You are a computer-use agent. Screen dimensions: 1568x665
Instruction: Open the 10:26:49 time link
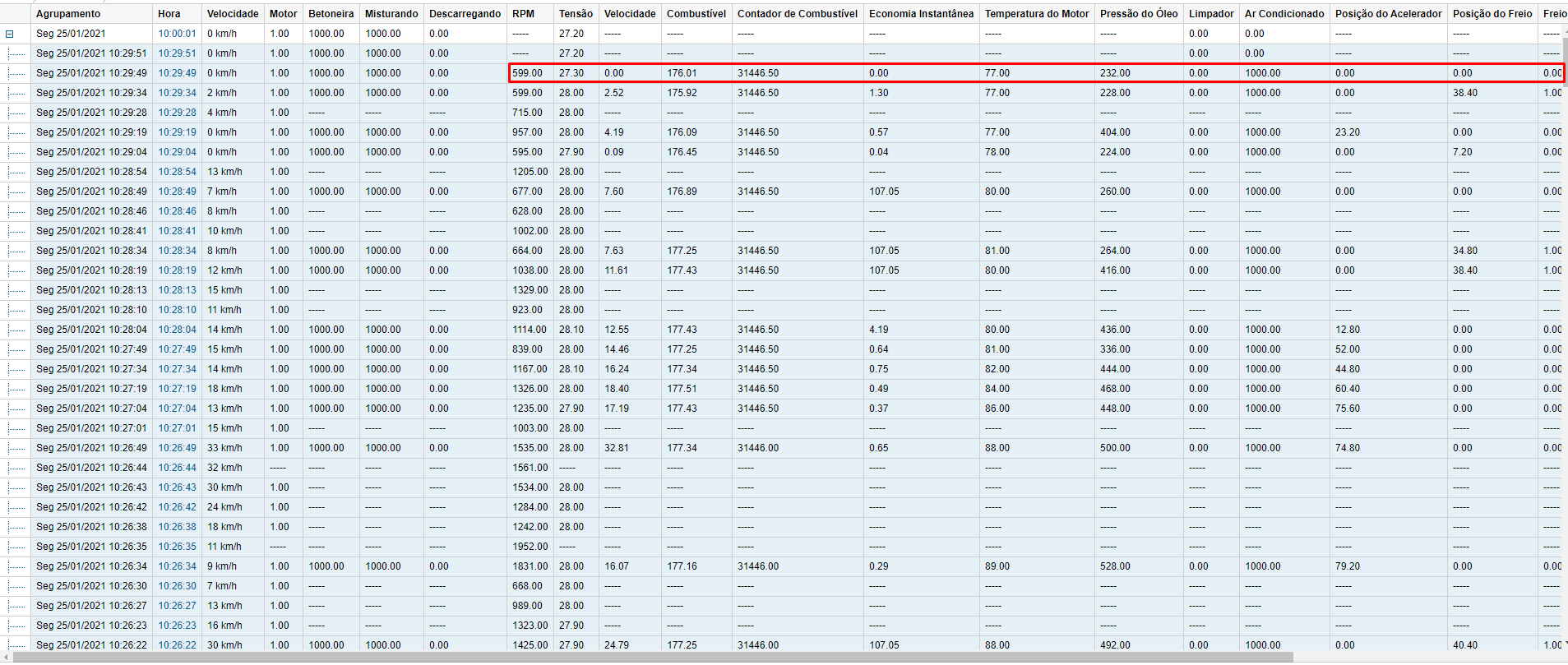pos(178,448)
